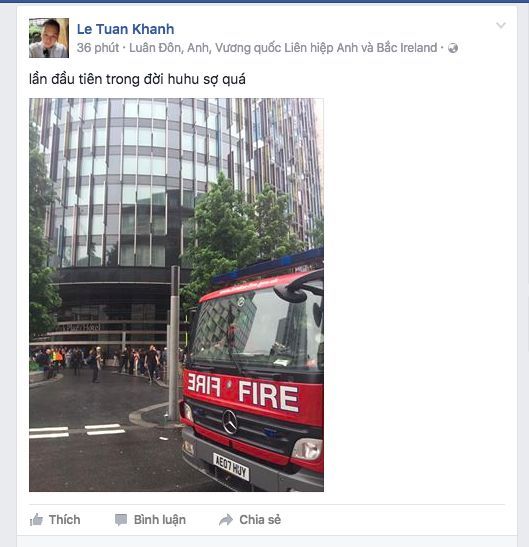Open Le Tuan Khanh's profile name link
Screen dimensions: 529x547
pos(125,29)
